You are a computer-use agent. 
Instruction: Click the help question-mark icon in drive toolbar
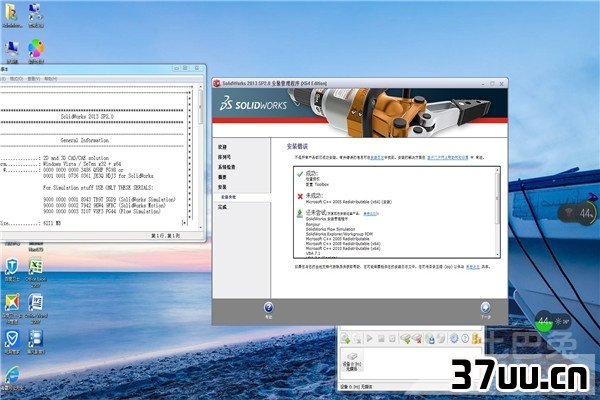tap(465, 338)
